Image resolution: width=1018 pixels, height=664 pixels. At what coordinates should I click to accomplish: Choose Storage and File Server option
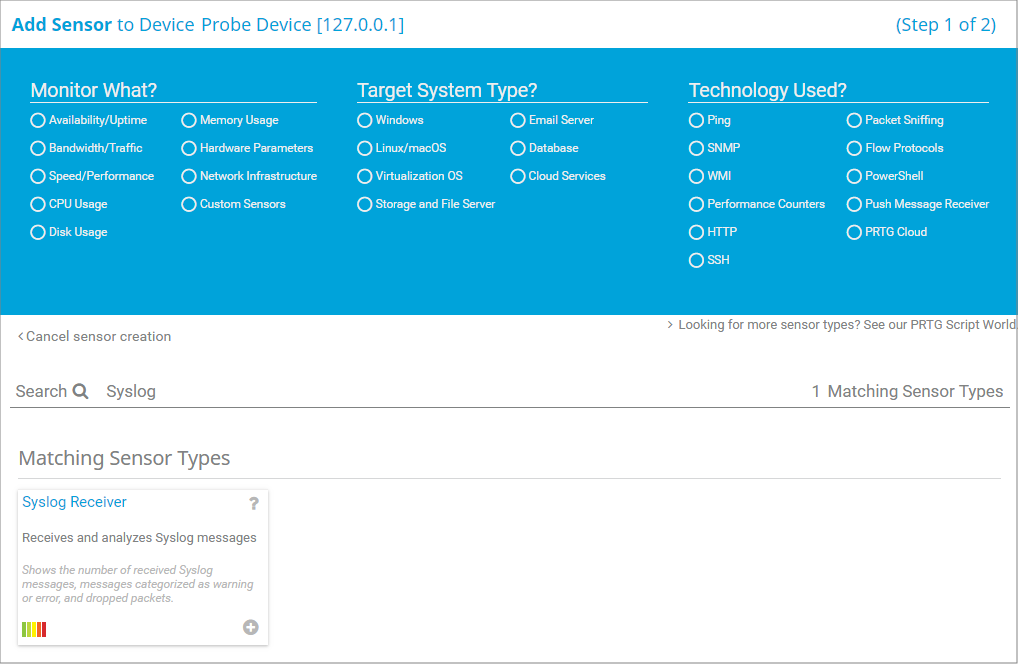pos(365,204)
